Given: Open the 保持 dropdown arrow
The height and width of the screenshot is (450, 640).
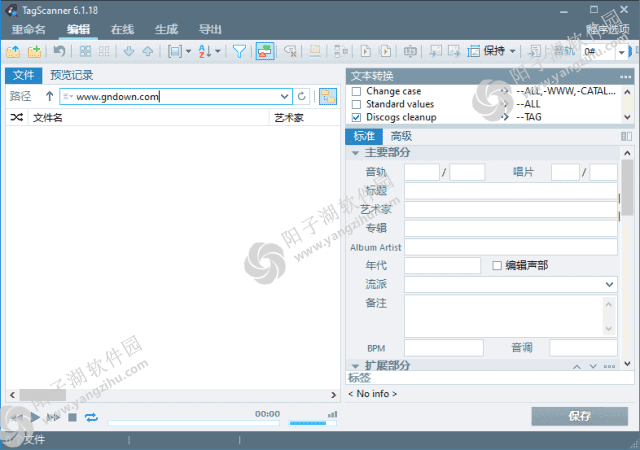Looking at the screenshot, I should point(513,51).
